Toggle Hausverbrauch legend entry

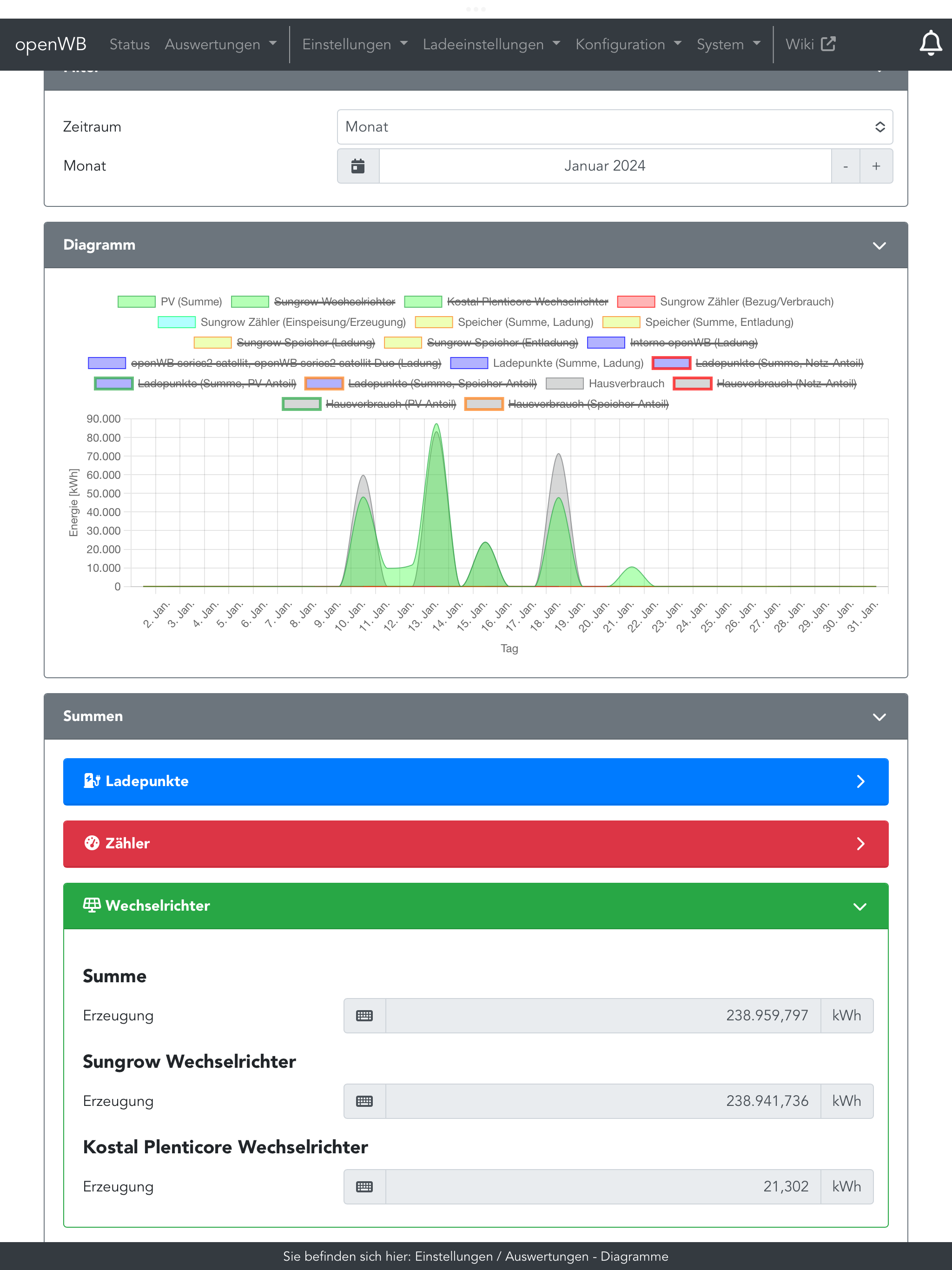(x=626, y=384)
